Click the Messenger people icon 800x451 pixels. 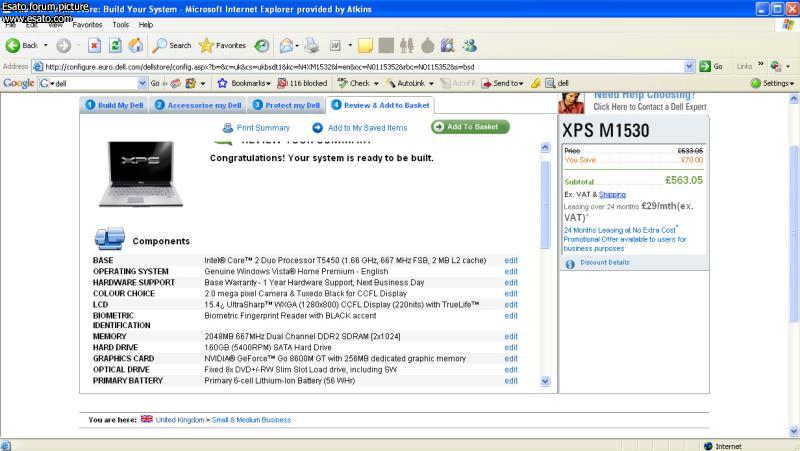click(469, 45)
